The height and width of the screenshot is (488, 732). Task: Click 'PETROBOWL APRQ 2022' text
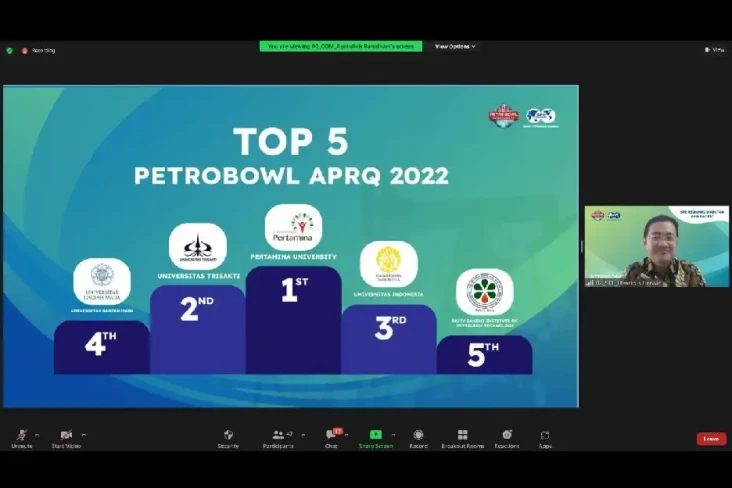point(291,177)
